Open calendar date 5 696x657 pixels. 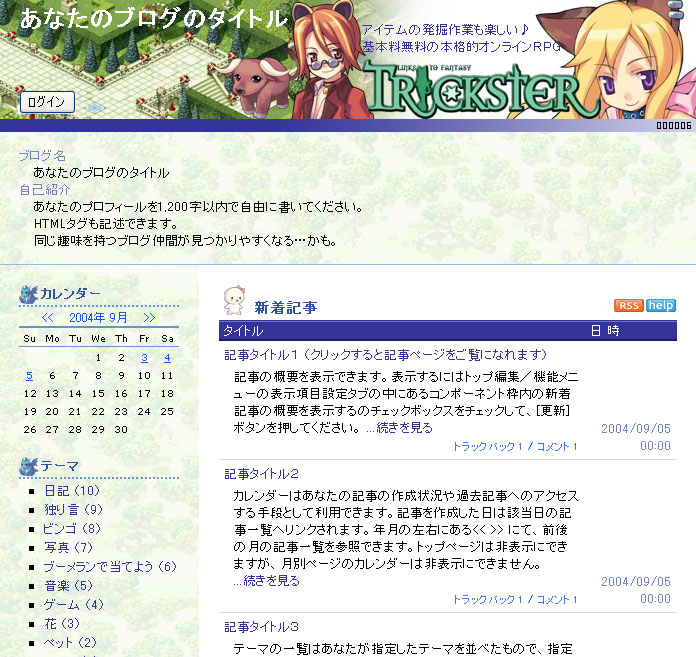point(29,376)
